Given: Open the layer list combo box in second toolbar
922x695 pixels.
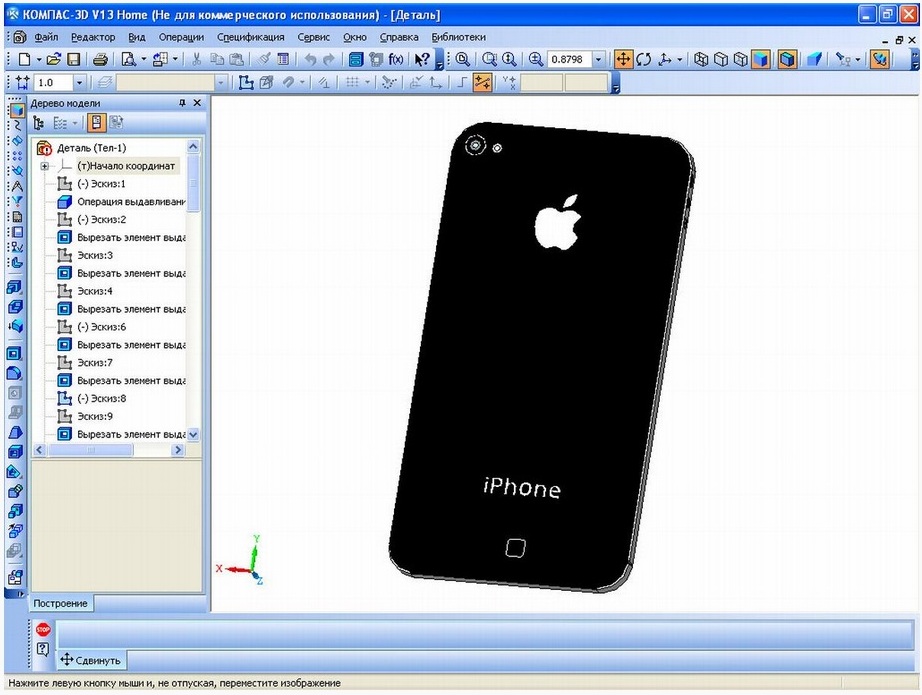Looking at the screenshot, I should pyautogui.click(x=171, y=83).
